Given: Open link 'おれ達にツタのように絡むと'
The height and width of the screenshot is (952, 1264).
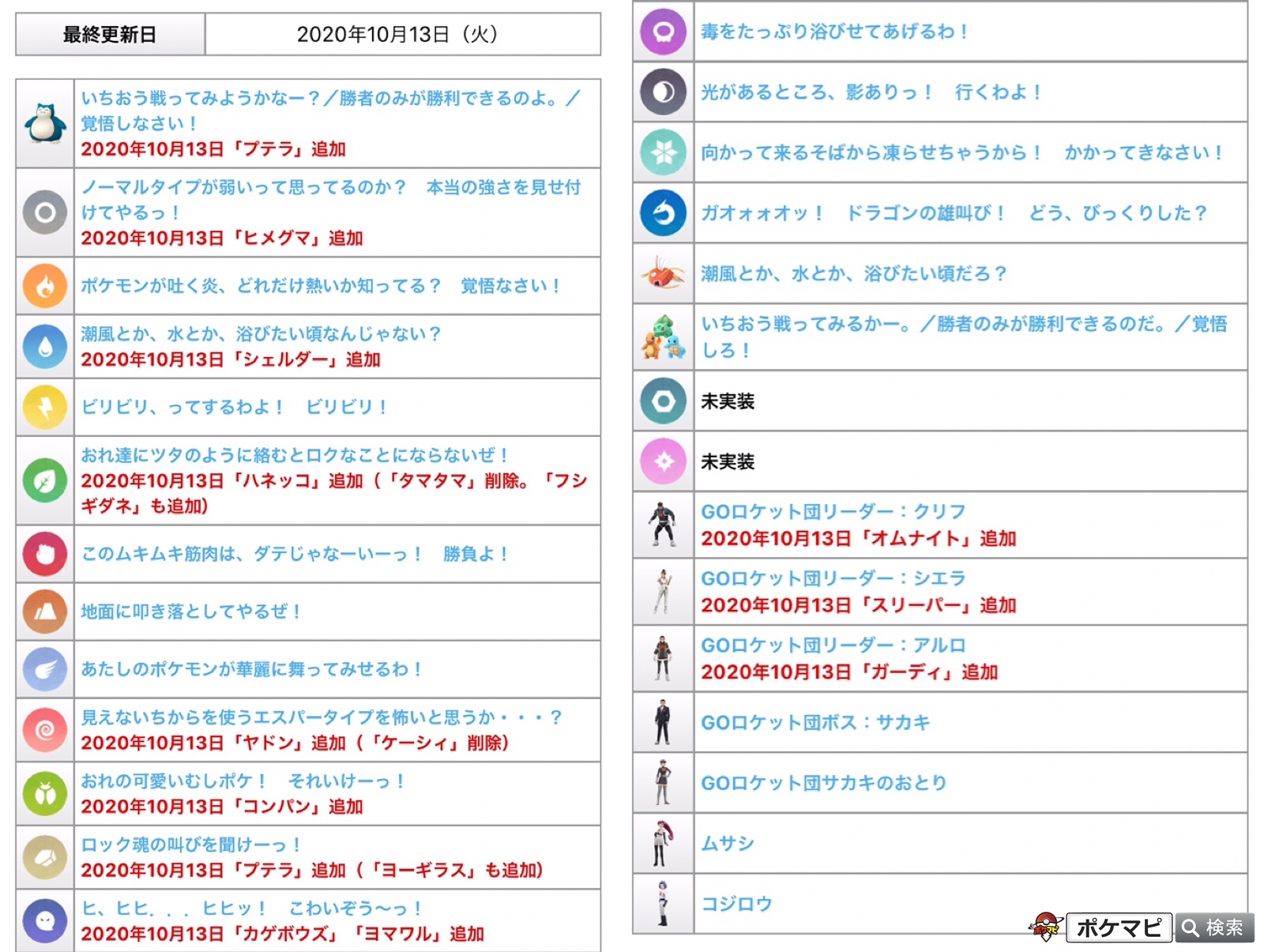Looking at the screenshot, I should 294,455.
